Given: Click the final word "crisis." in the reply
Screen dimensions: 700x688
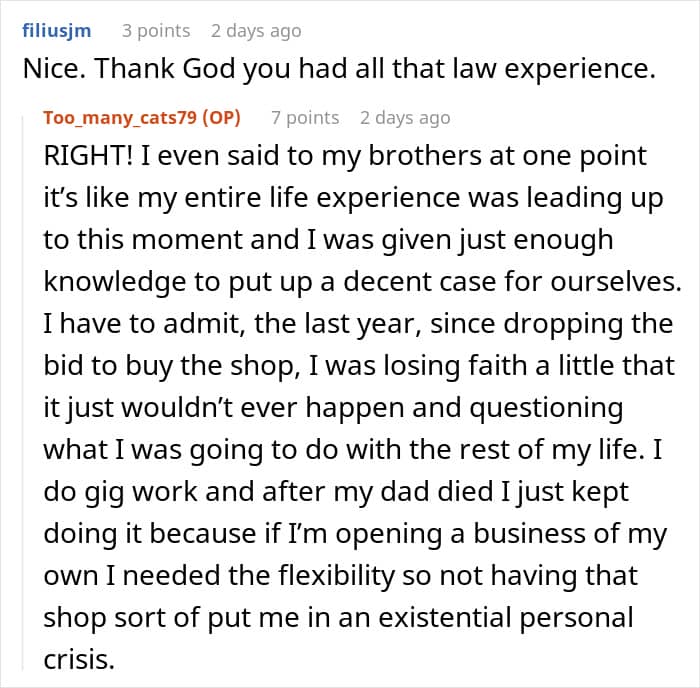Looking at the screenshot, I should 78,659.
